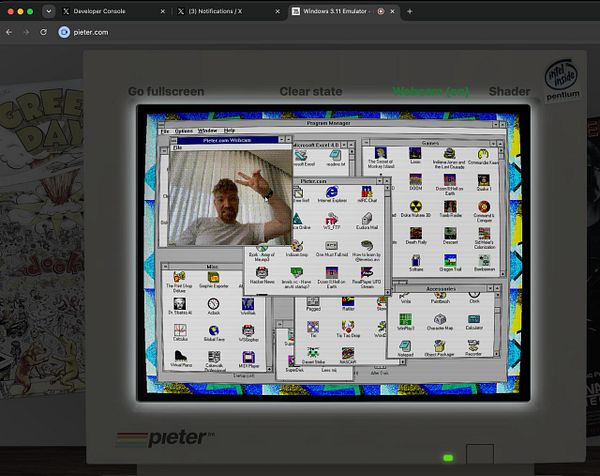This screenshot has width=600, height=476.
Task: Open the Internet Explorer icon
Action: (332, 195)
